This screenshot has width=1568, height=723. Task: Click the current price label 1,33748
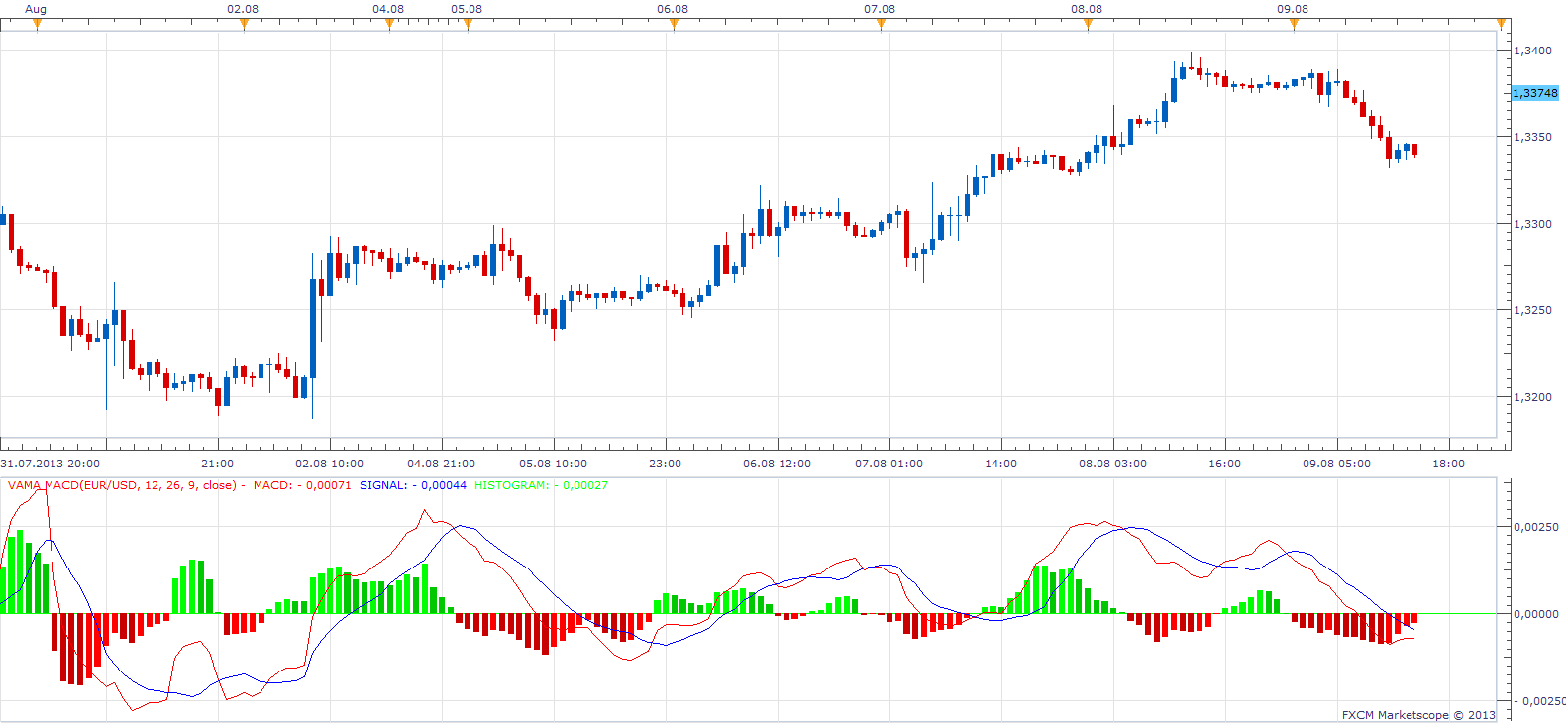1535,93
